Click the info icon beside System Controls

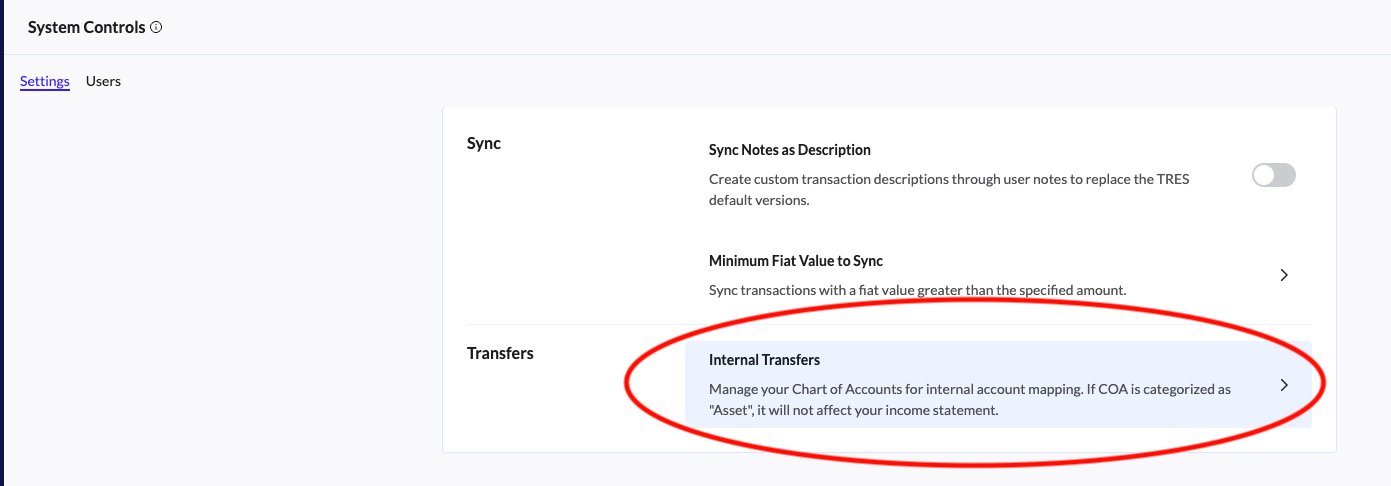point(156,28)
